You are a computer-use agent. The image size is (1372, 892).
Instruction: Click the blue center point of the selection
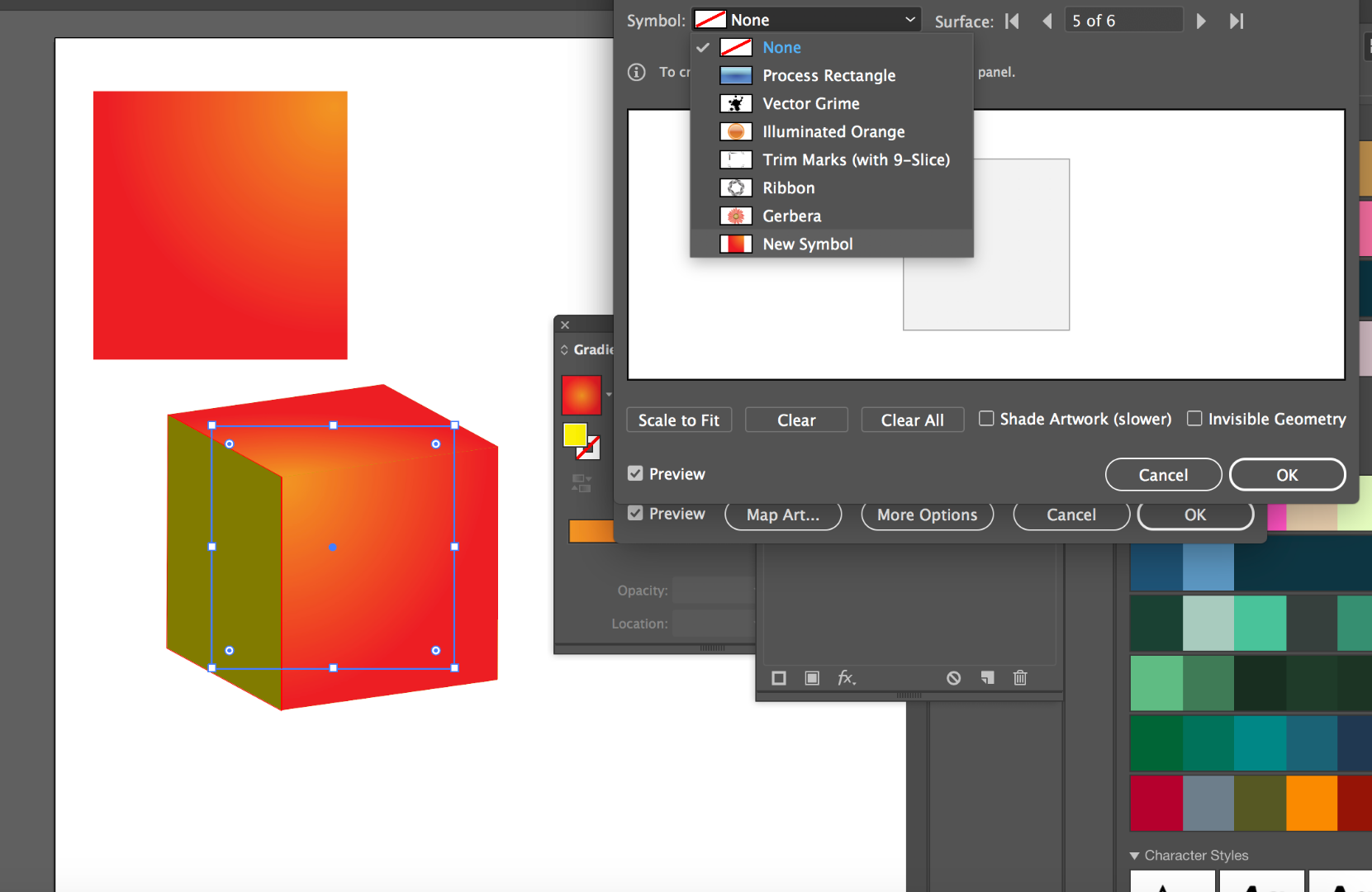pos(332,547)
